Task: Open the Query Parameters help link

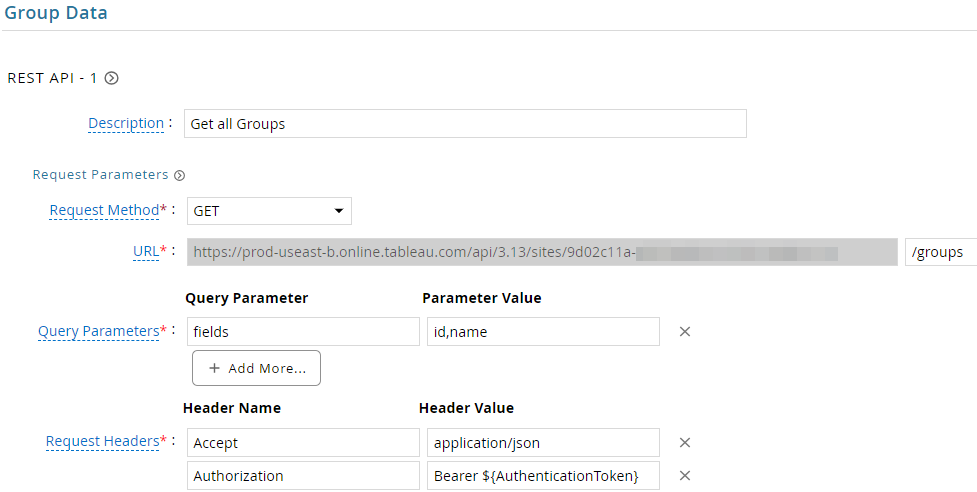Action: [x=98, y=331]
